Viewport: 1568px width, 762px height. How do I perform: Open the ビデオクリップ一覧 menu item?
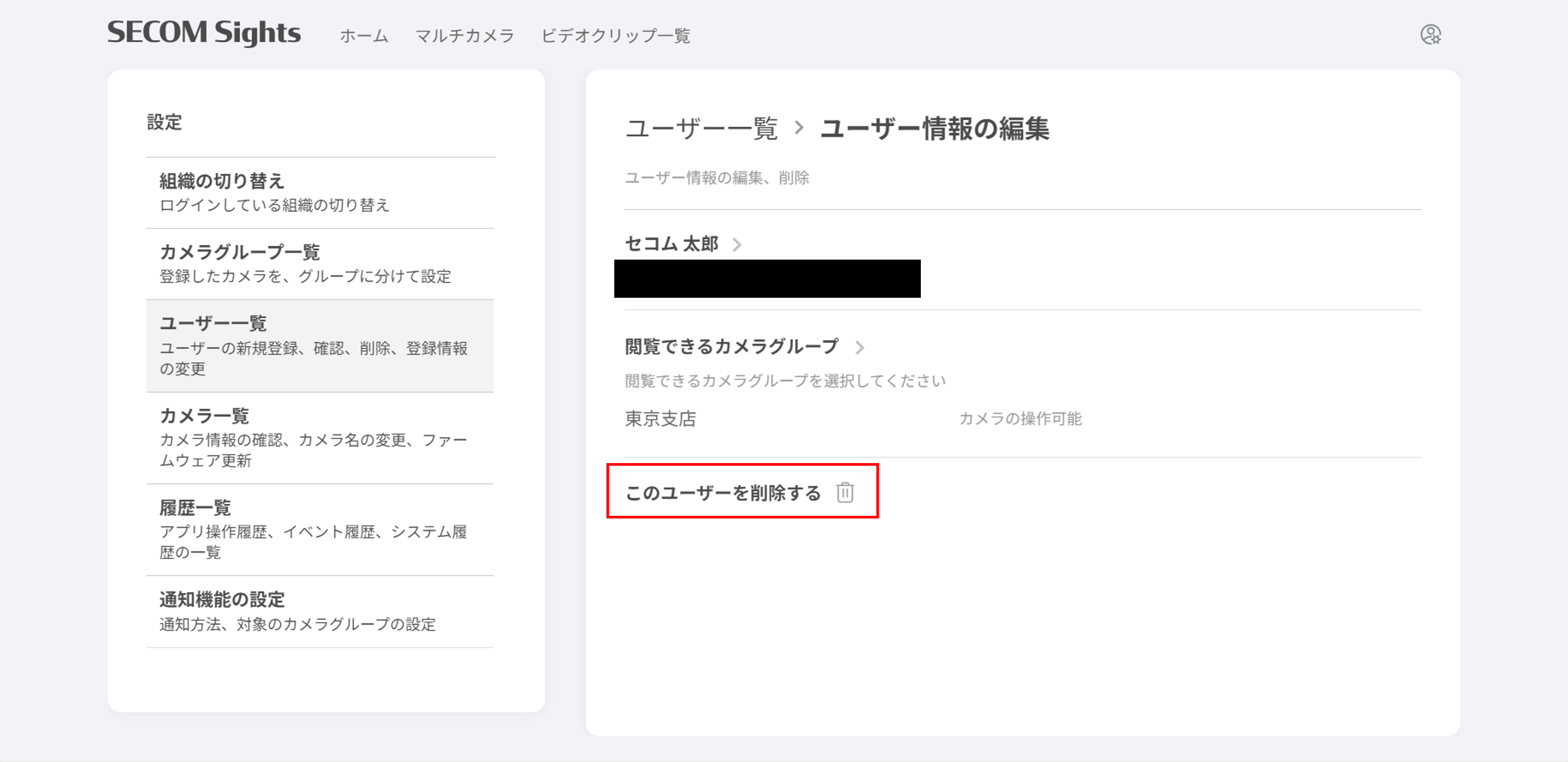pos(615,36)
